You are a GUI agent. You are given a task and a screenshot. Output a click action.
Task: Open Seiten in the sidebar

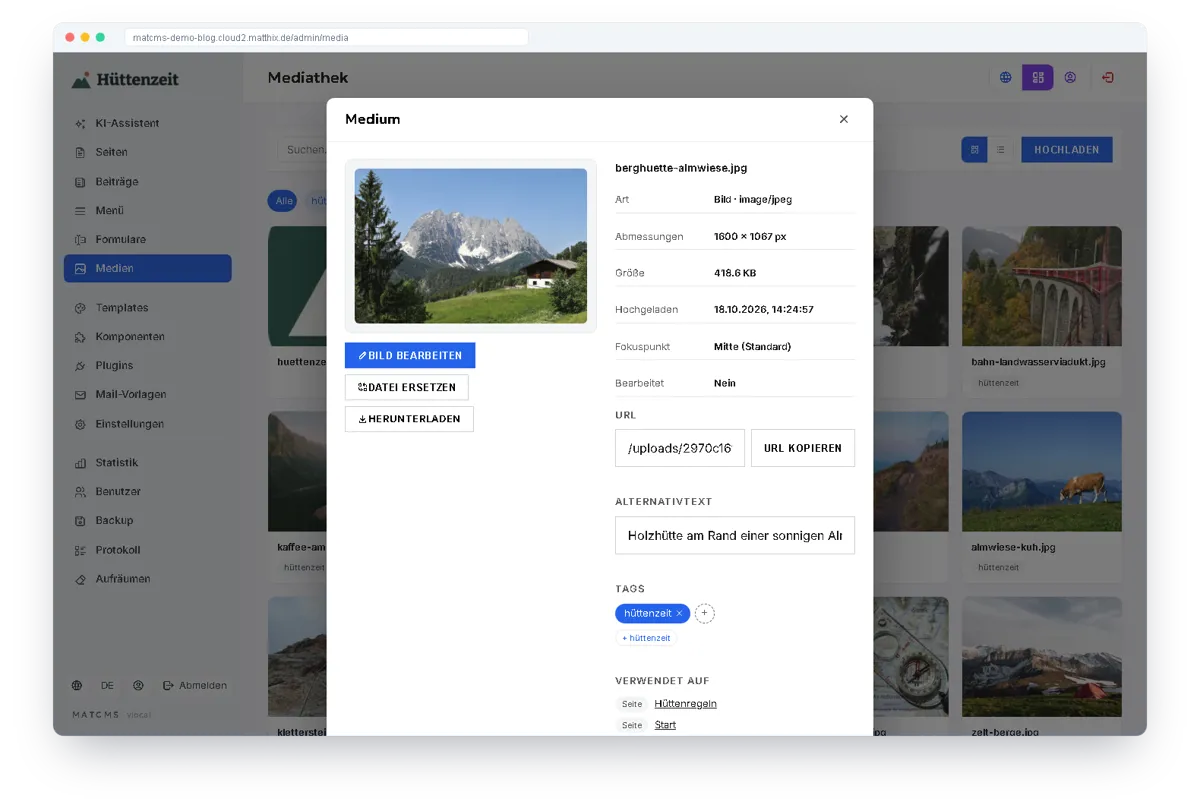(147, 152)
